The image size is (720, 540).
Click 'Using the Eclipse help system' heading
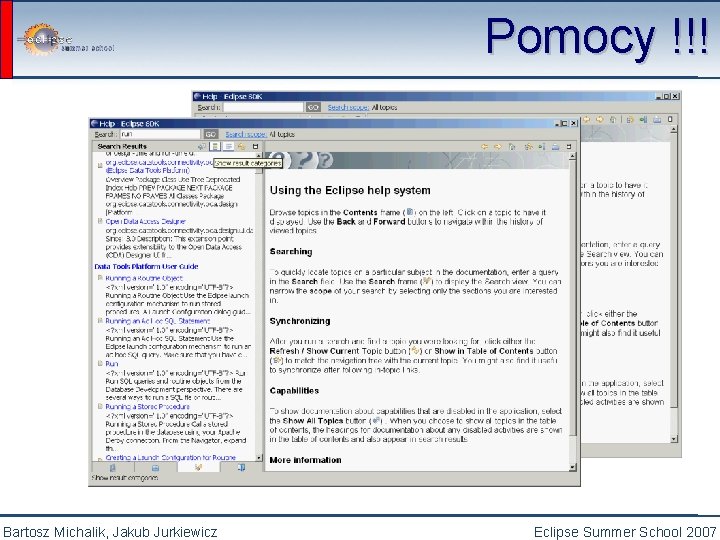coord(350,191)
